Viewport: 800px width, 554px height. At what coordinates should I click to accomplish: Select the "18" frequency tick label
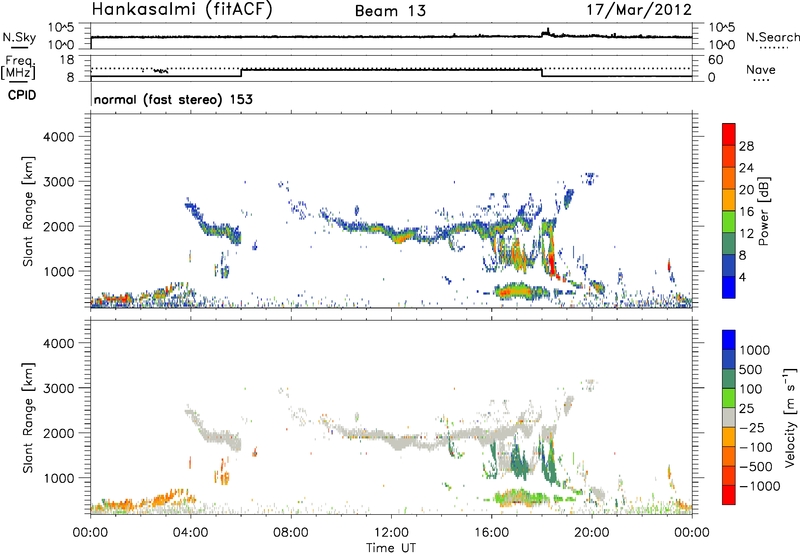click(x=67, y=60)
